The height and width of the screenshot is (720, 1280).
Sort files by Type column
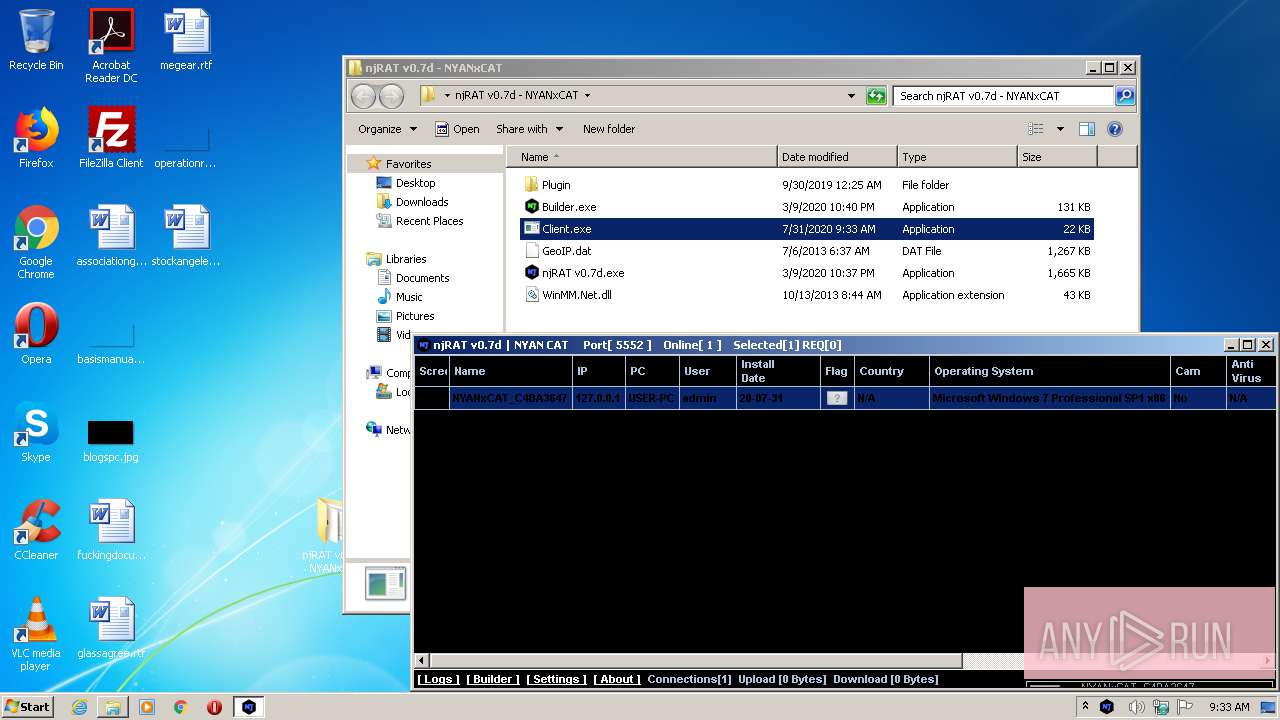957,157
